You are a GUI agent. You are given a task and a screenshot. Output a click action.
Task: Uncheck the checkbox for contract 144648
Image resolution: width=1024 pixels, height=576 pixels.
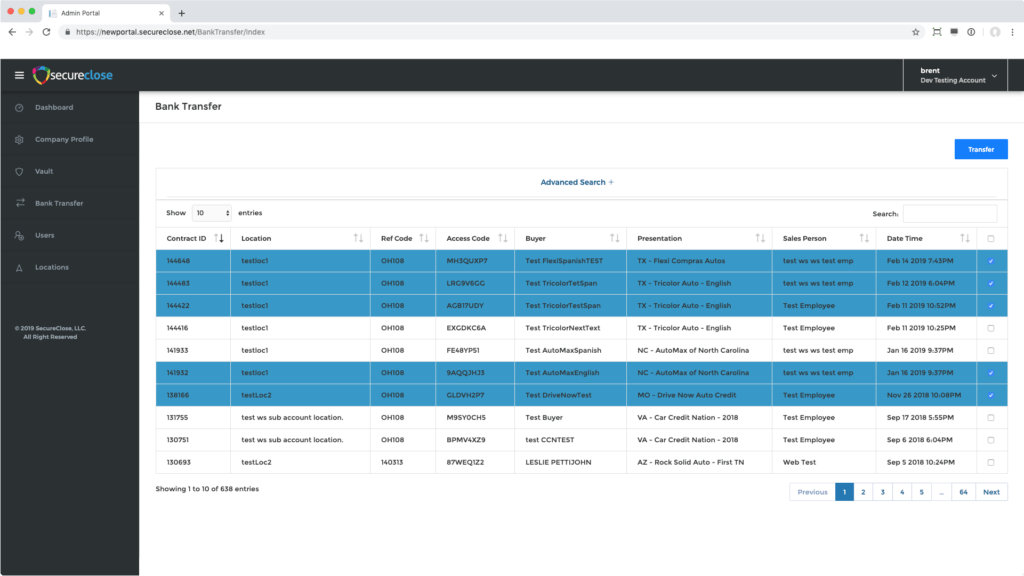(990, 261)
